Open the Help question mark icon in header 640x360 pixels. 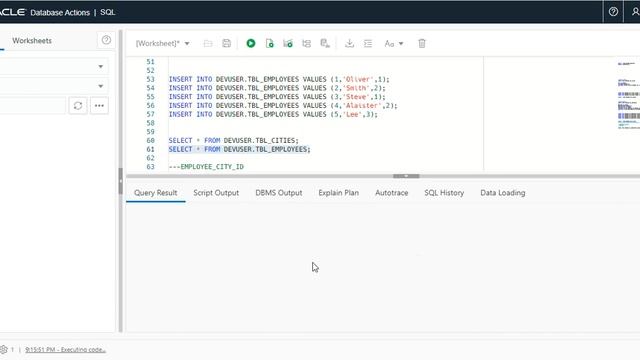[x=613, y=12]
